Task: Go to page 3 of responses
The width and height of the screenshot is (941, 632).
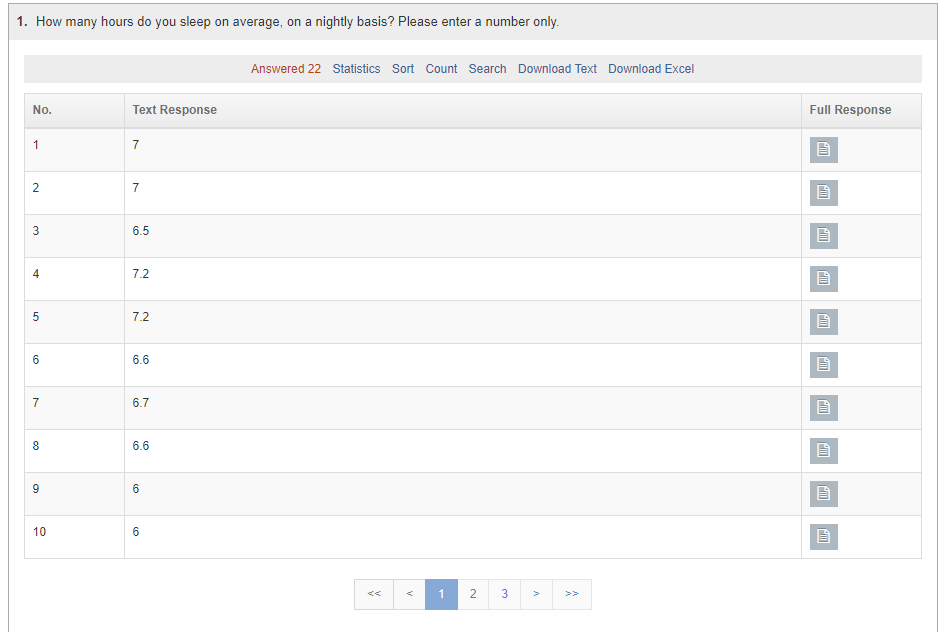Action: (505, 594)
